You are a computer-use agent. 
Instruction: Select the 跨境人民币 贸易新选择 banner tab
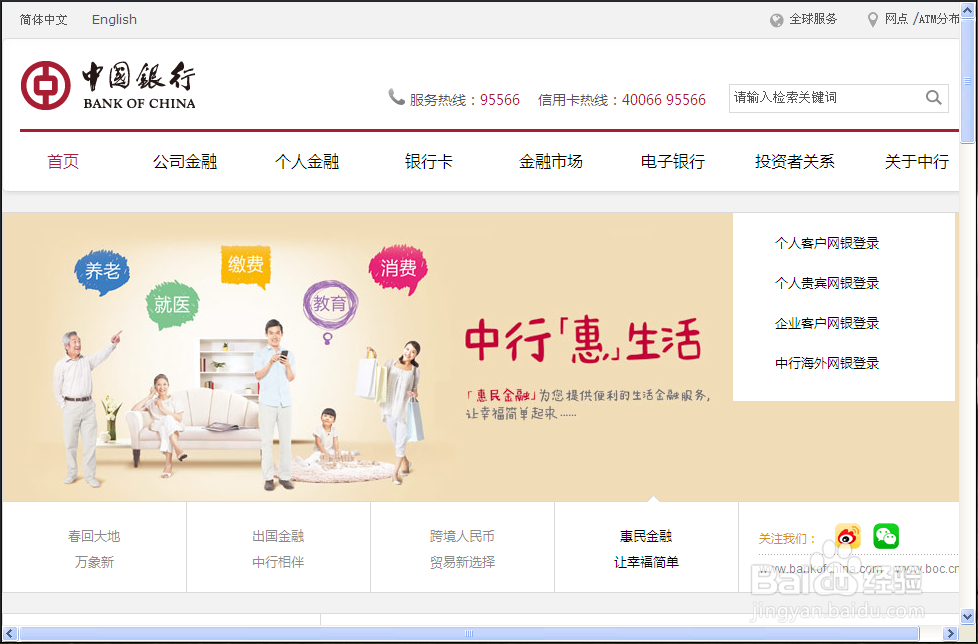point(462,549)
